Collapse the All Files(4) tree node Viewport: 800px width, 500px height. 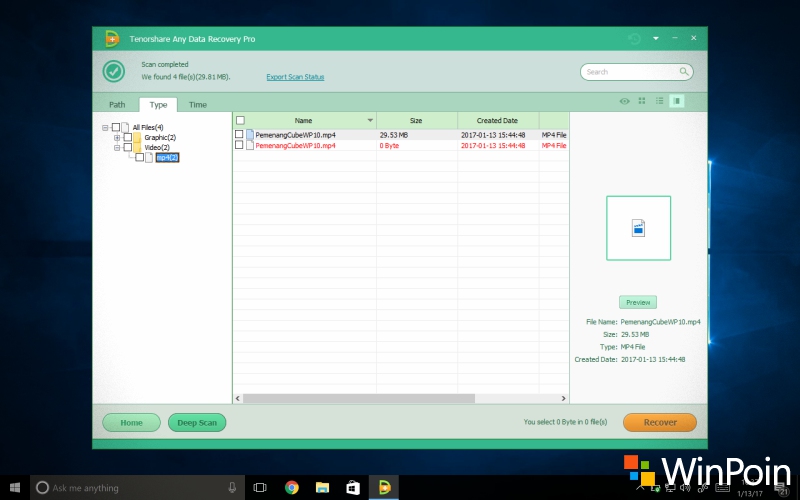[x=105, y=128]
